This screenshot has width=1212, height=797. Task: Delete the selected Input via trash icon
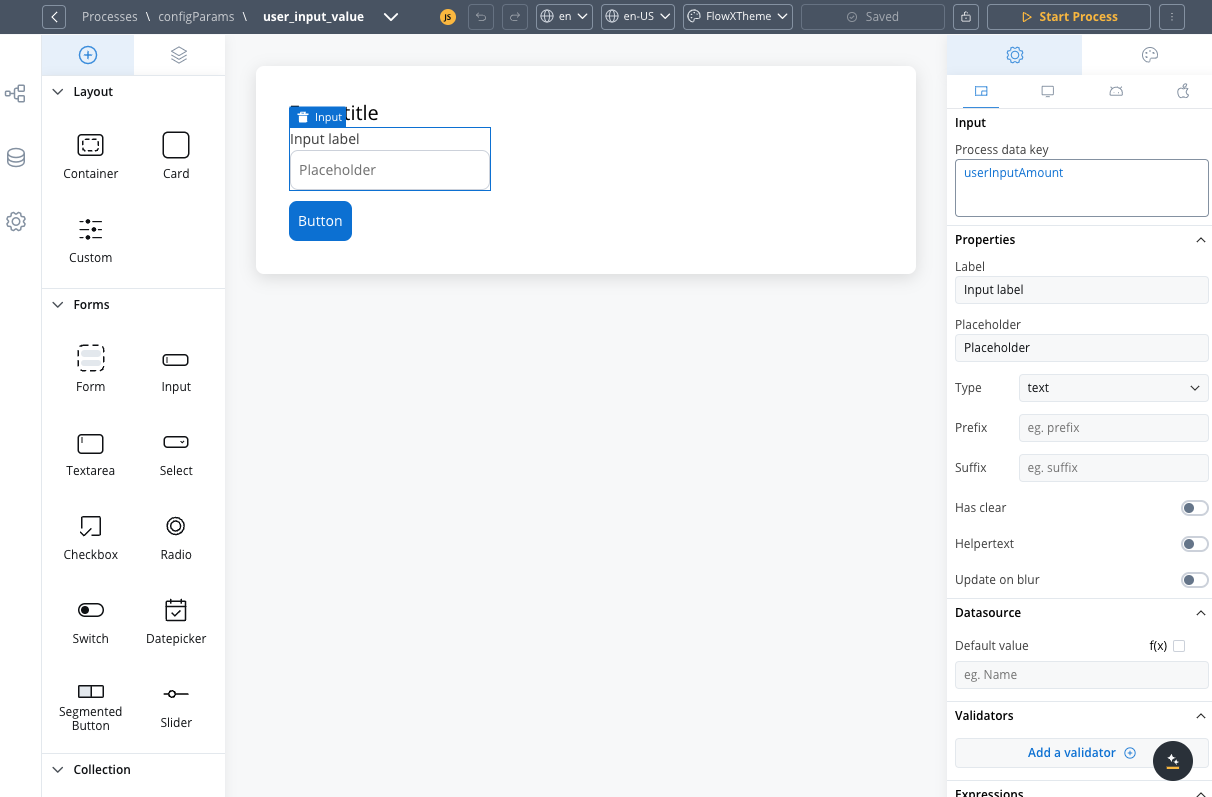click(x=303, y=117)
